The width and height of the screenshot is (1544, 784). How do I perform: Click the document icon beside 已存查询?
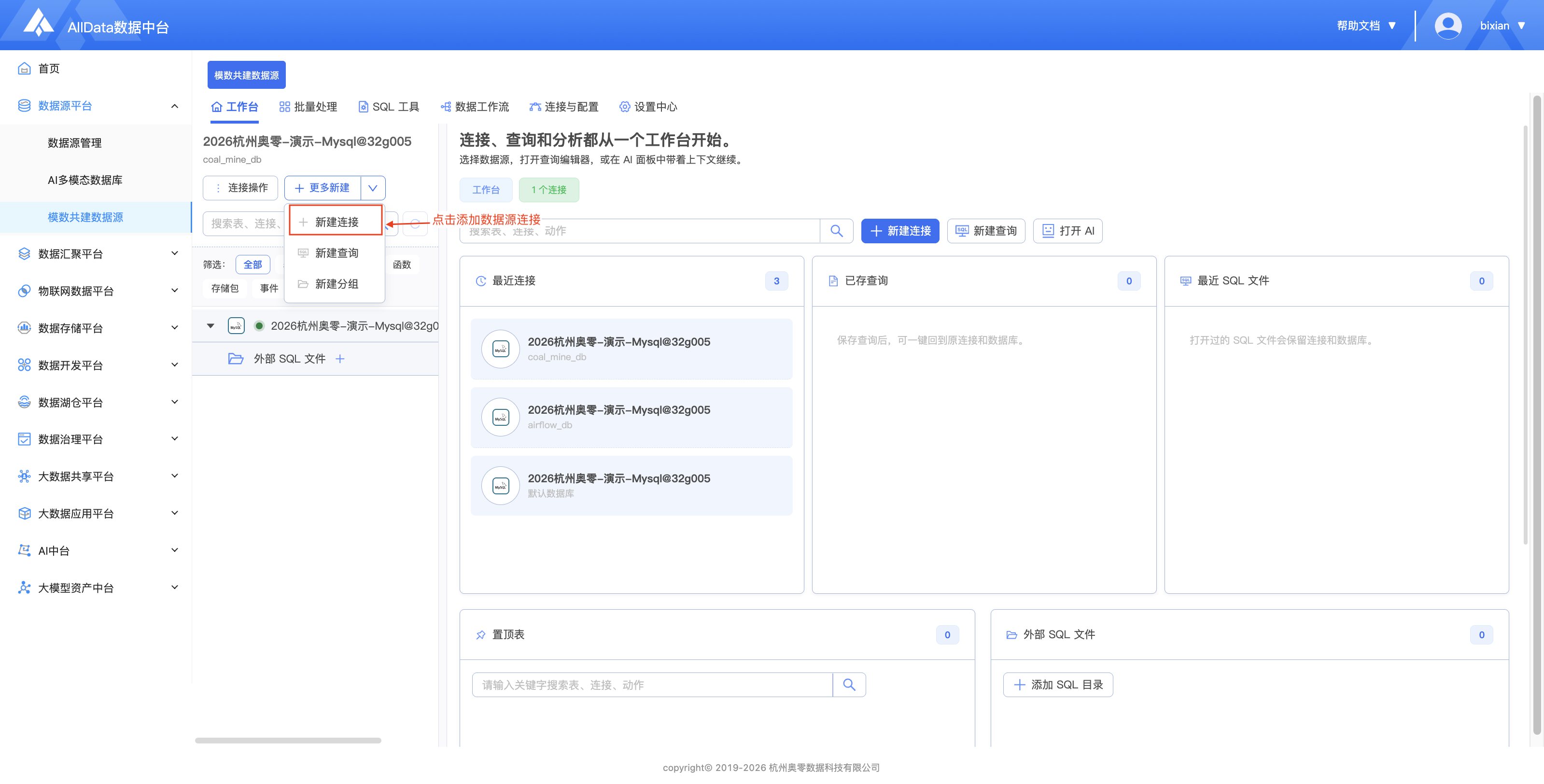pos(833,281)
